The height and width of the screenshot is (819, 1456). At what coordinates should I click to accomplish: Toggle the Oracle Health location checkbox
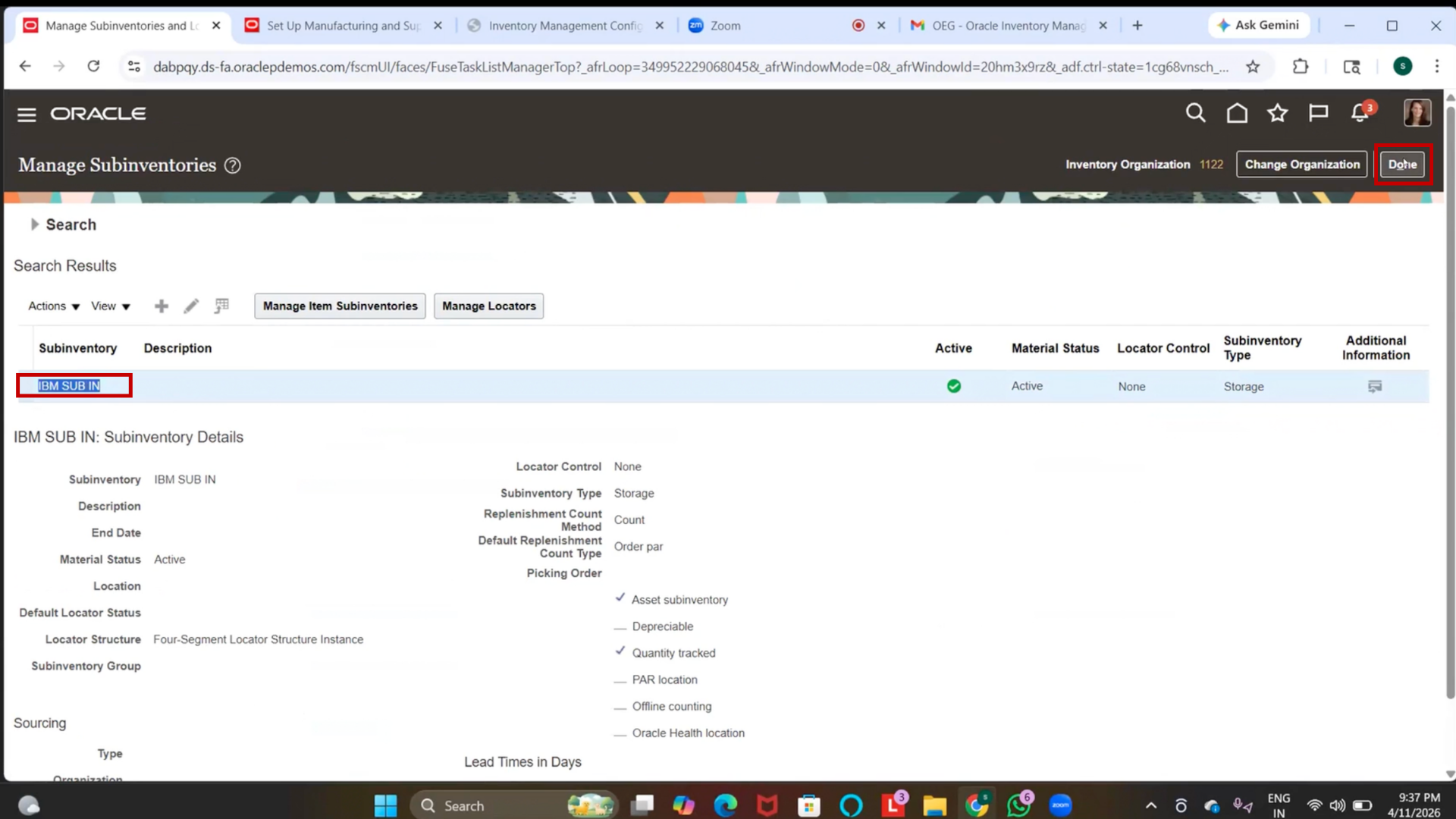pos(620,734)
